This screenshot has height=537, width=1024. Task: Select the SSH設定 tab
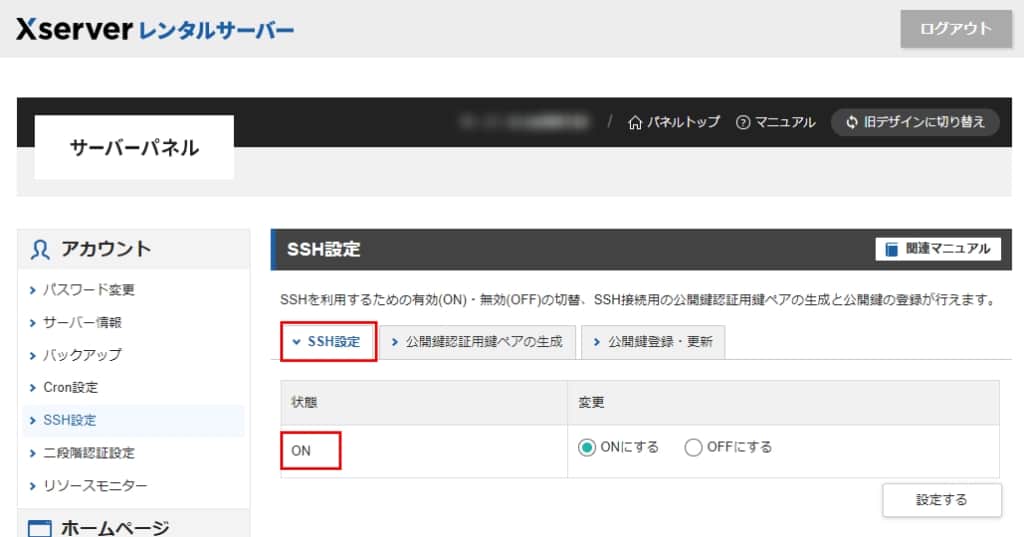(328, 342)
